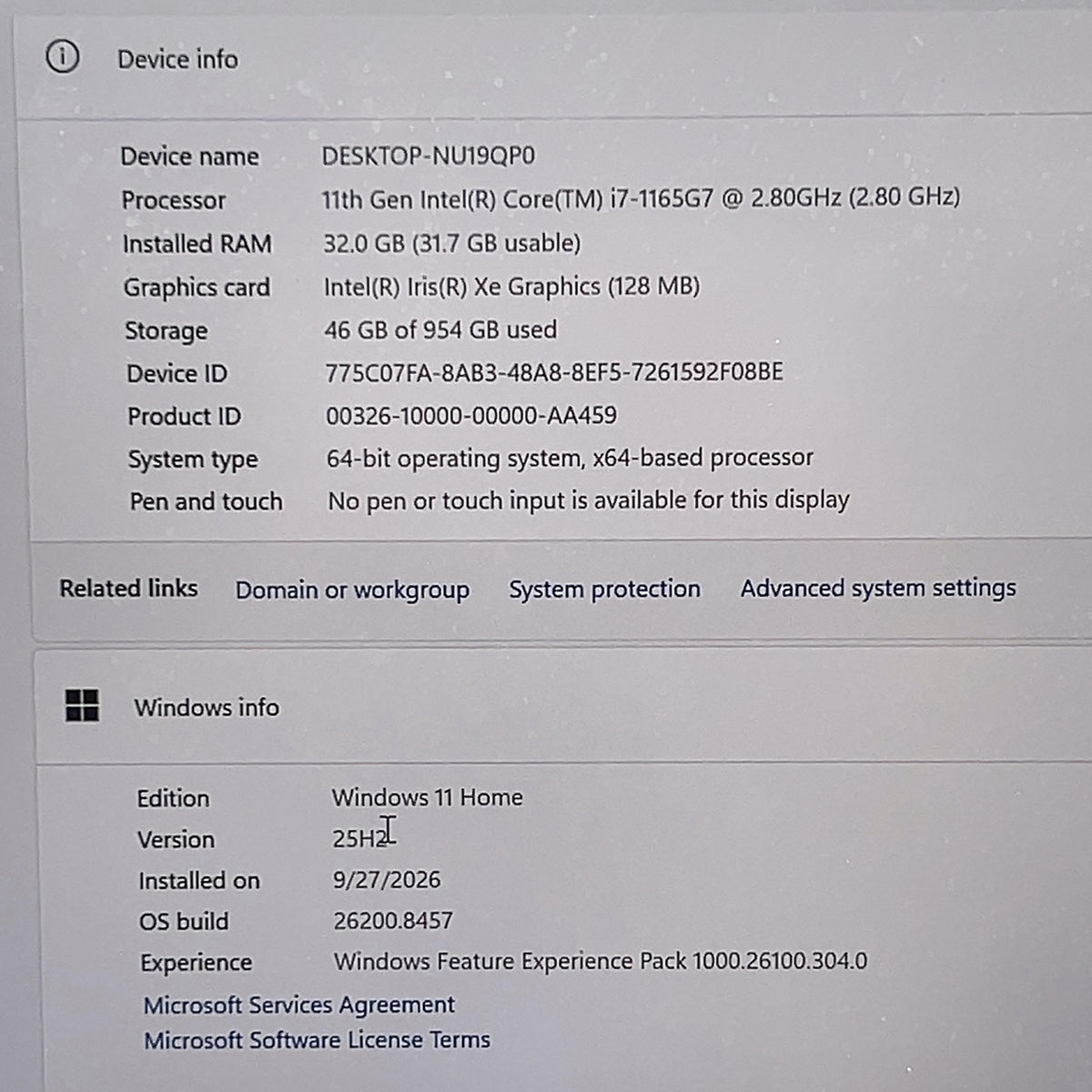Click the Processor i7-1165G7 value
The width and height of the screenshot is (1092, 1092).
(641, 197)
